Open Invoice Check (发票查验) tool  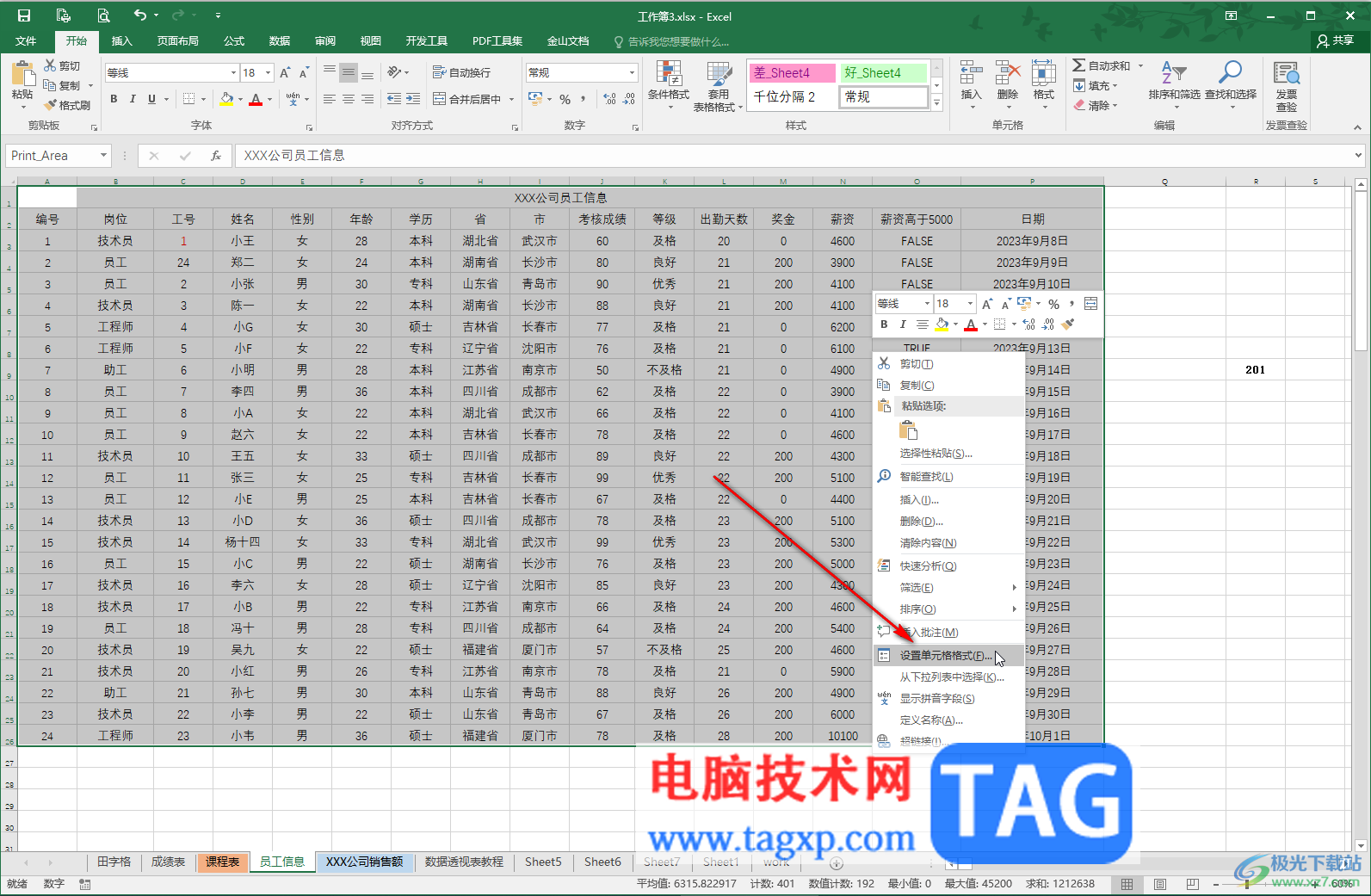click(x=1286, y=86)
